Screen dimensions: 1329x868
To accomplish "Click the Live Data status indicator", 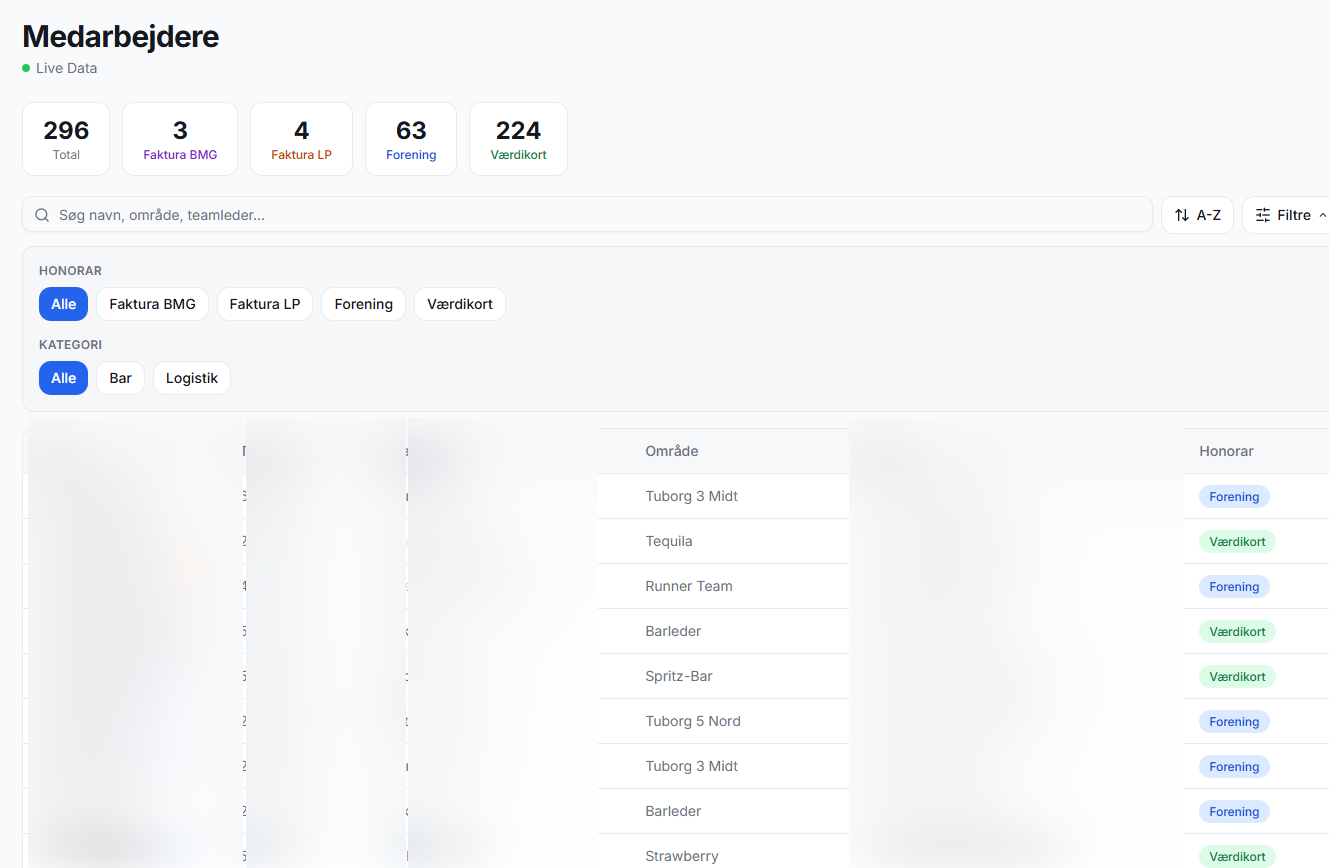I will tap(59, 68).
